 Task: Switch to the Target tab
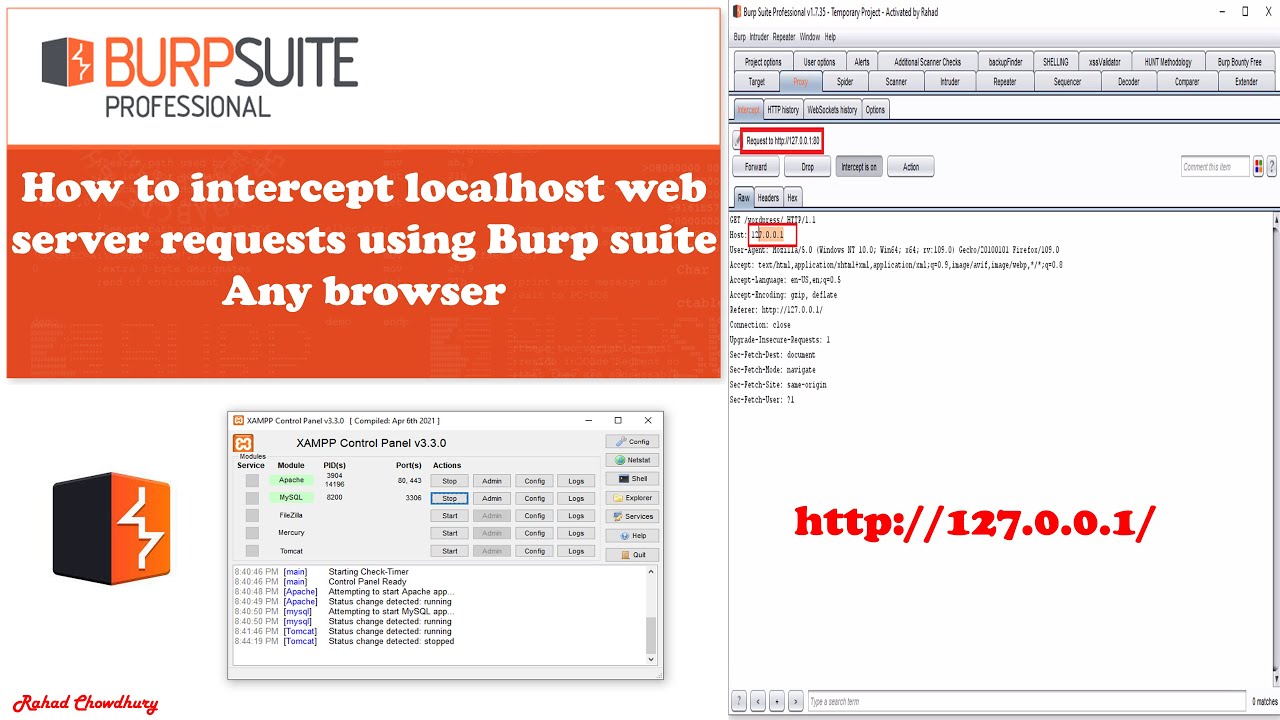756,82
